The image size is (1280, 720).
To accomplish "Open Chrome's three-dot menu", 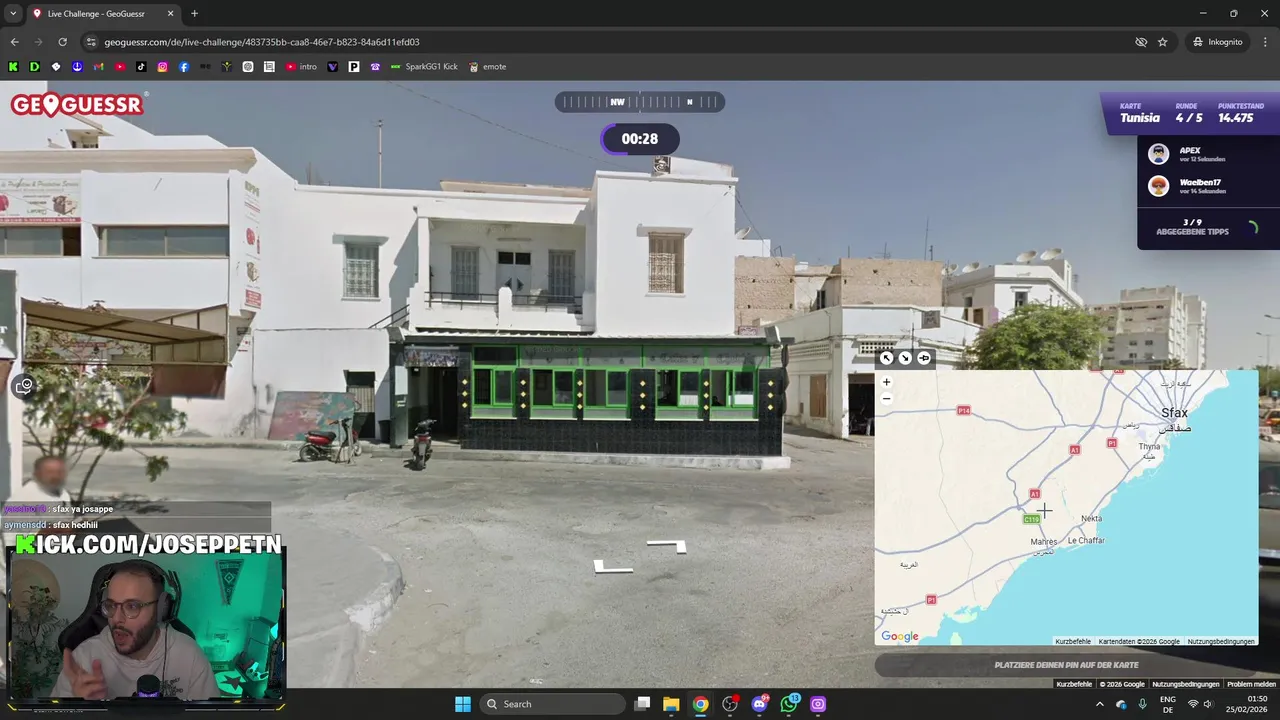I will (1266, 42).
